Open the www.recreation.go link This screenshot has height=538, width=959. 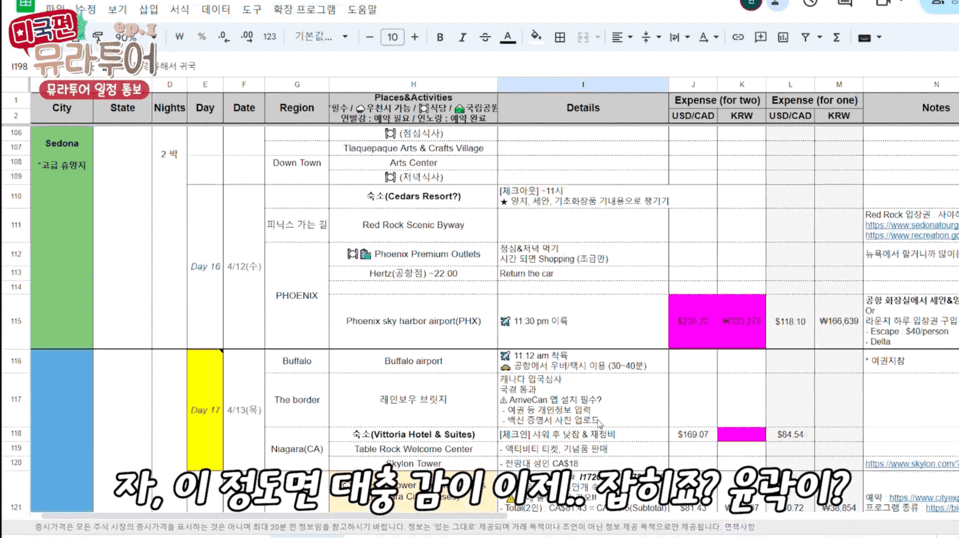point(912,235)
